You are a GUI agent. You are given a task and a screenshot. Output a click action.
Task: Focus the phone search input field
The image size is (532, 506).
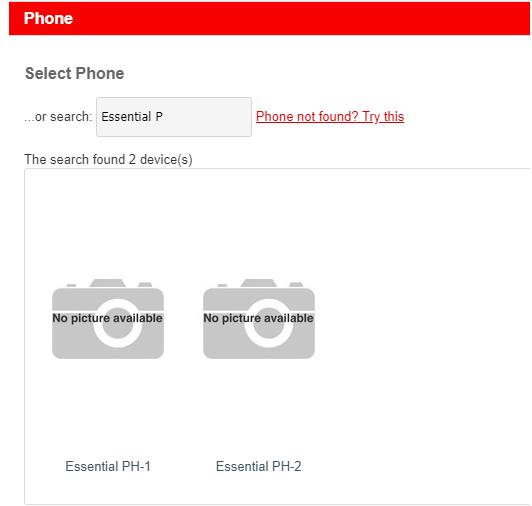[174, 117]
